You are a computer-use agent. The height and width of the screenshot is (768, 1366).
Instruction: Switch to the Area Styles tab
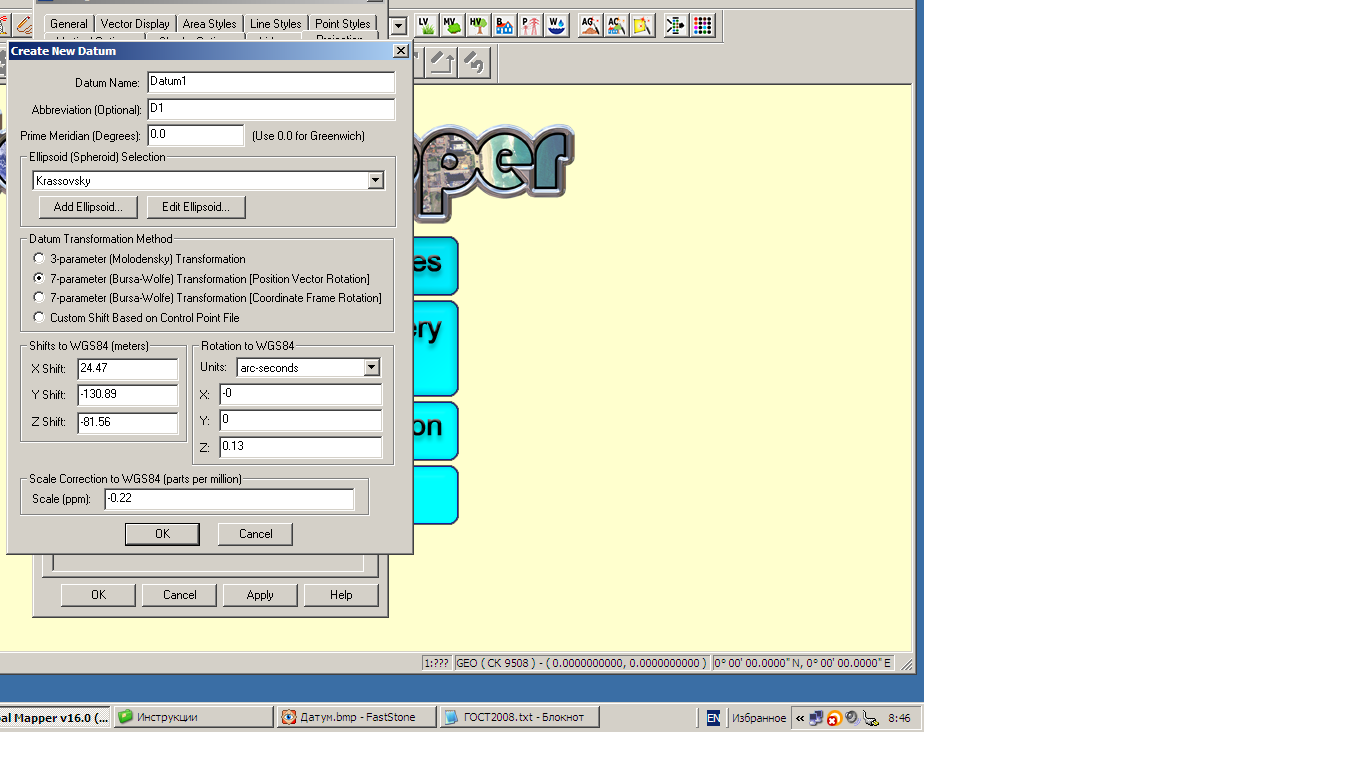coord(210,24)
